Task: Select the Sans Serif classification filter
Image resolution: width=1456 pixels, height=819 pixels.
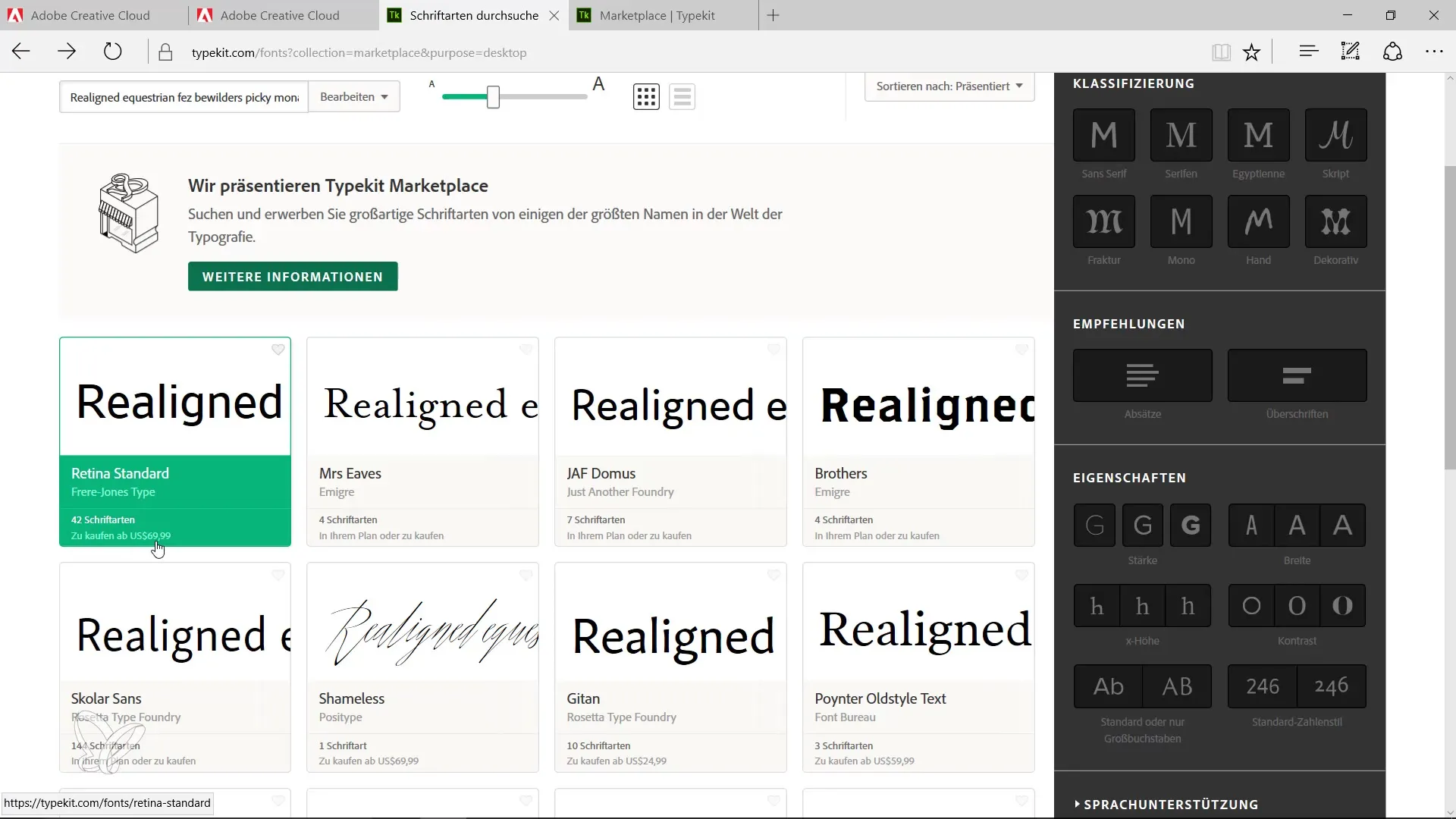Action: [x=1103, y=135]
